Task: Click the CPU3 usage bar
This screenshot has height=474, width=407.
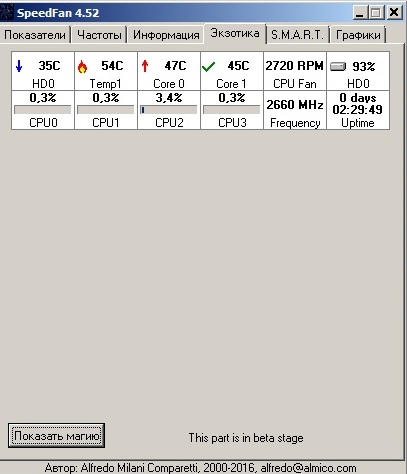Action: 232,110
